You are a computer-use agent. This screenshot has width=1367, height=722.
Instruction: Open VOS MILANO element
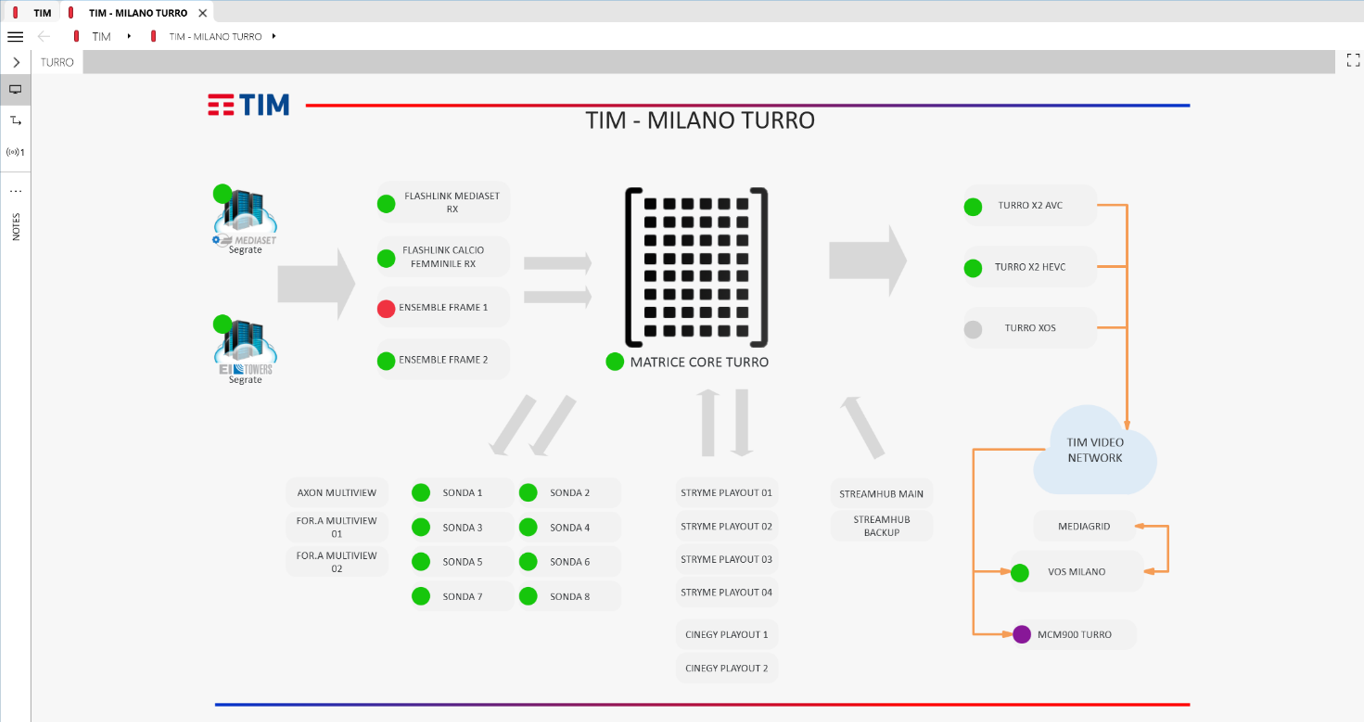tap(1076, 572)
